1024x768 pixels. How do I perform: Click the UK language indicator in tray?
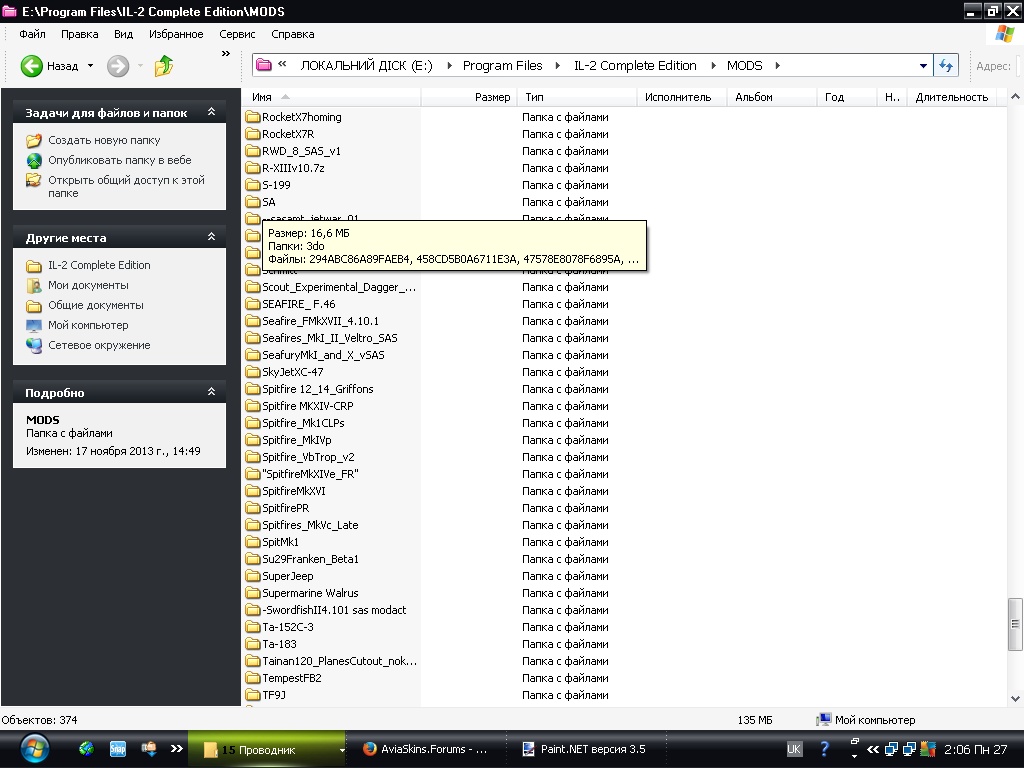click(x=794, y=749)
